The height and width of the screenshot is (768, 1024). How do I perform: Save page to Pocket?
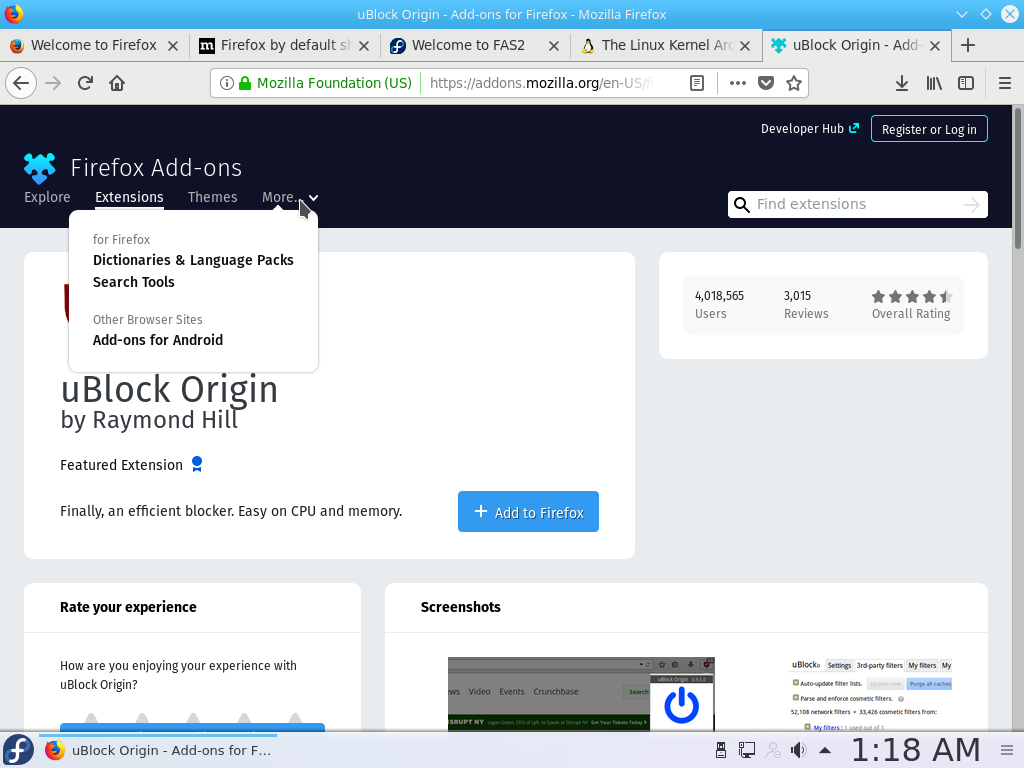(x=766, y=83)
